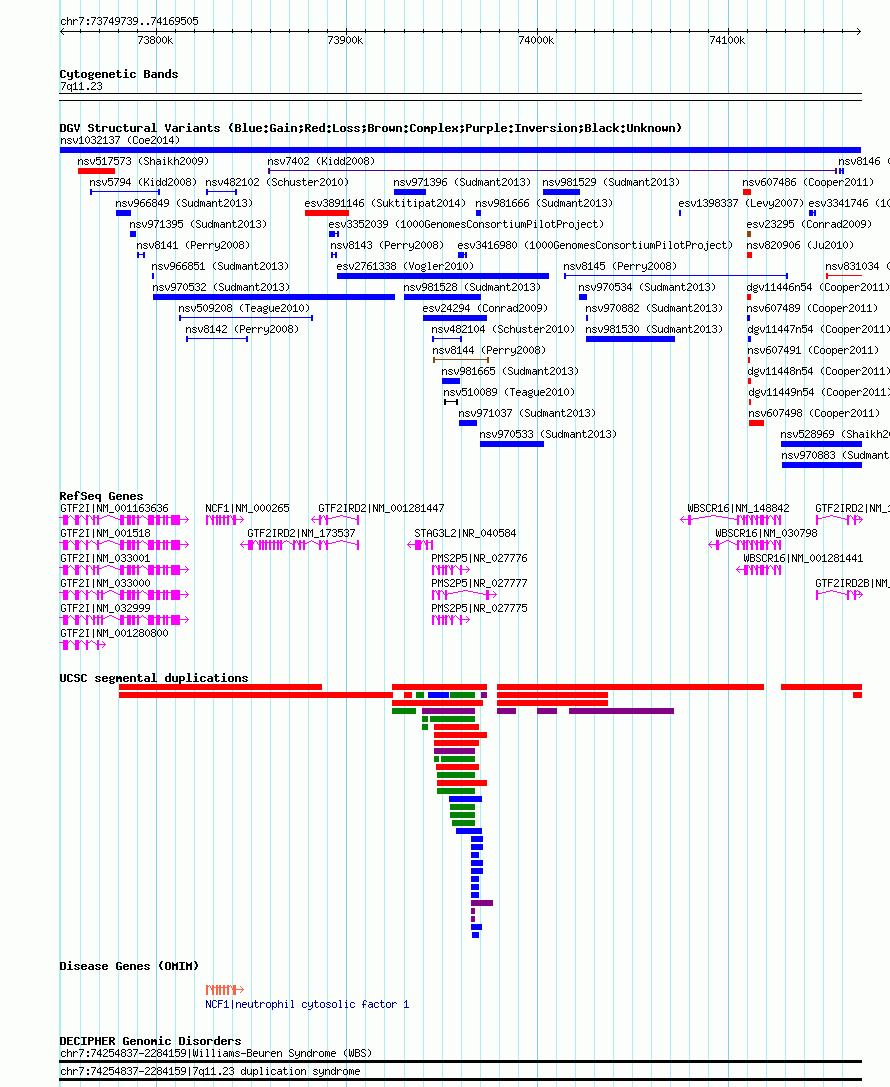Open nsv5794 (Kidd2008) variant
Viewport: 890px width, 1087px height.
[x=143, y=182]
